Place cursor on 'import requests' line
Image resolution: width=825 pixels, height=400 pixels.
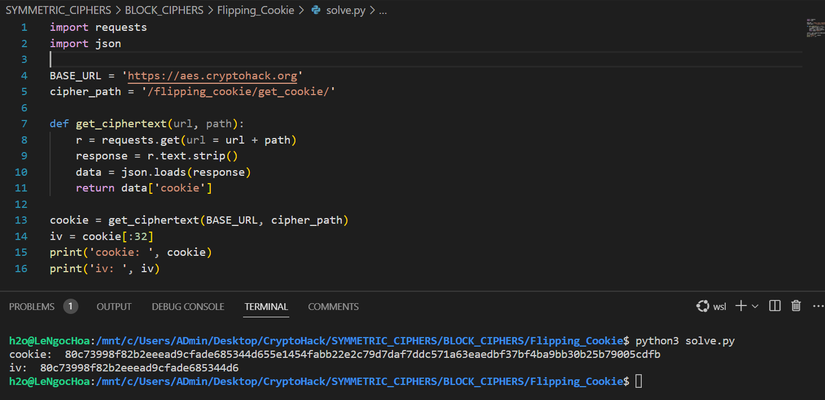[x=98, y=27]
